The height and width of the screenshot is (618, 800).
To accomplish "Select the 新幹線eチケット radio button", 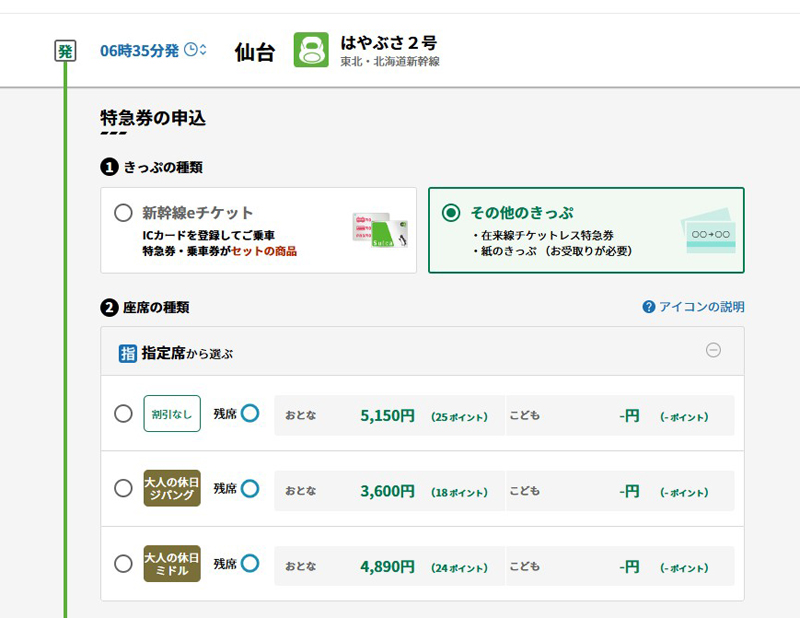I will [x=123, y=213].
